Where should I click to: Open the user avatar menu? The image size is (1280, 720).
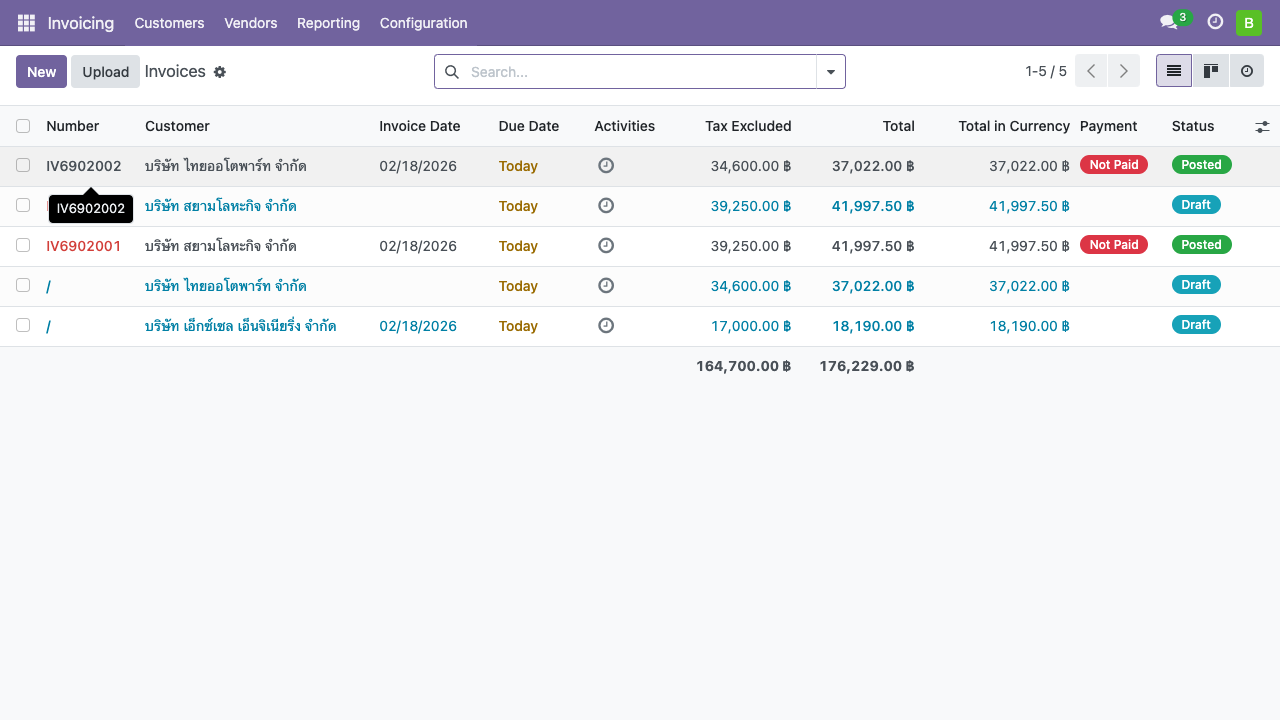(x=1248, y=23)
